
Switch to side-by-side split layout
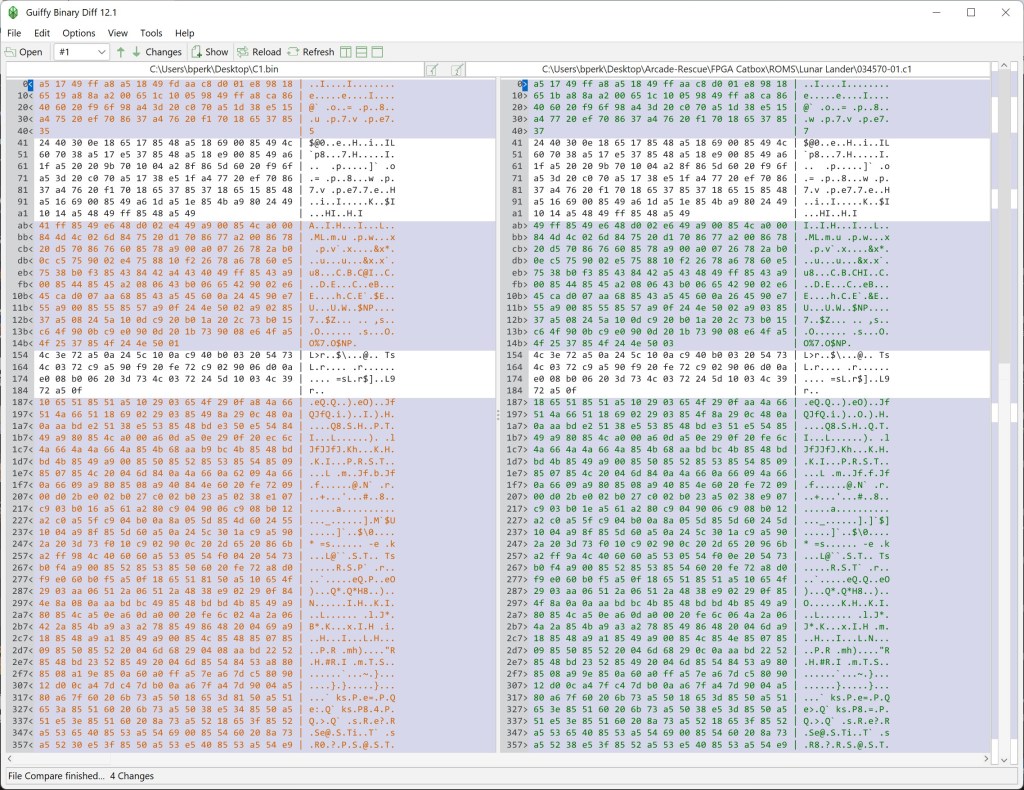point(346,52)
